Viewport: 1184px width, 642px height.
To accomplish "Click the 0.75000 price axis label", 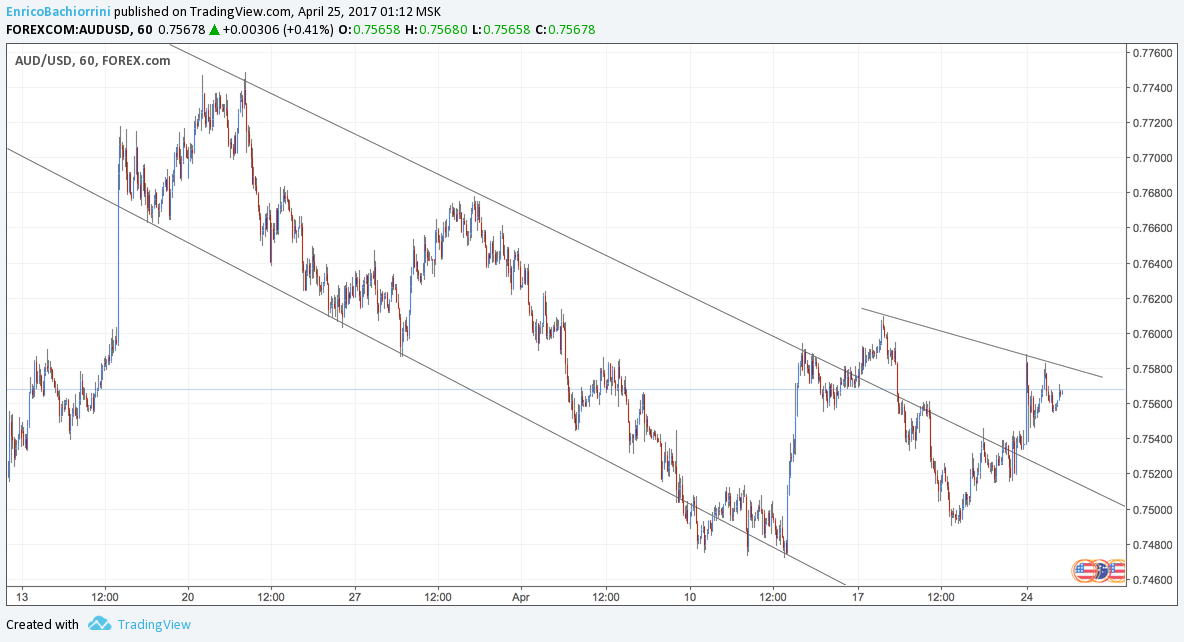I will pos(1152,510).
